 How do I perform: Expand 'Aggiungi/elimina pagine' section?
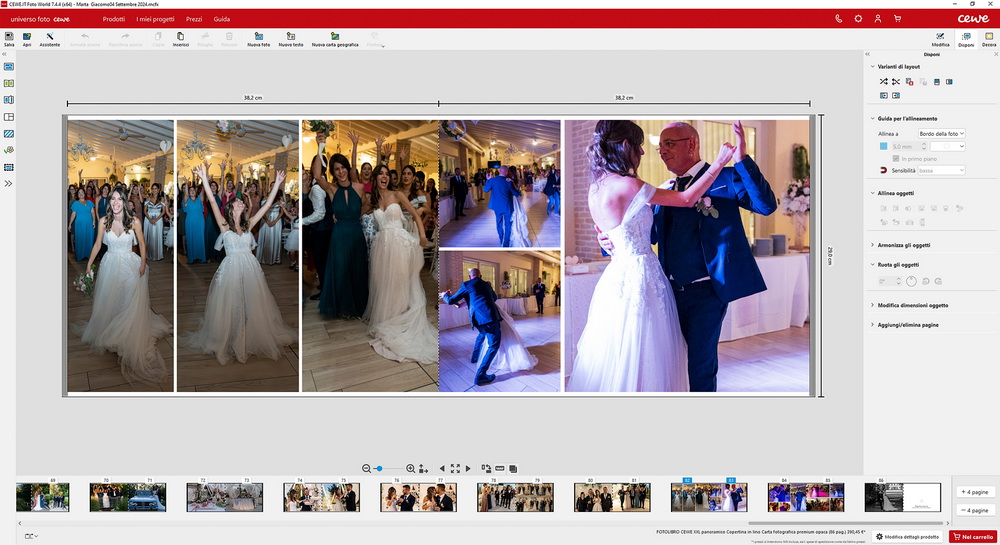pos(872,325)
